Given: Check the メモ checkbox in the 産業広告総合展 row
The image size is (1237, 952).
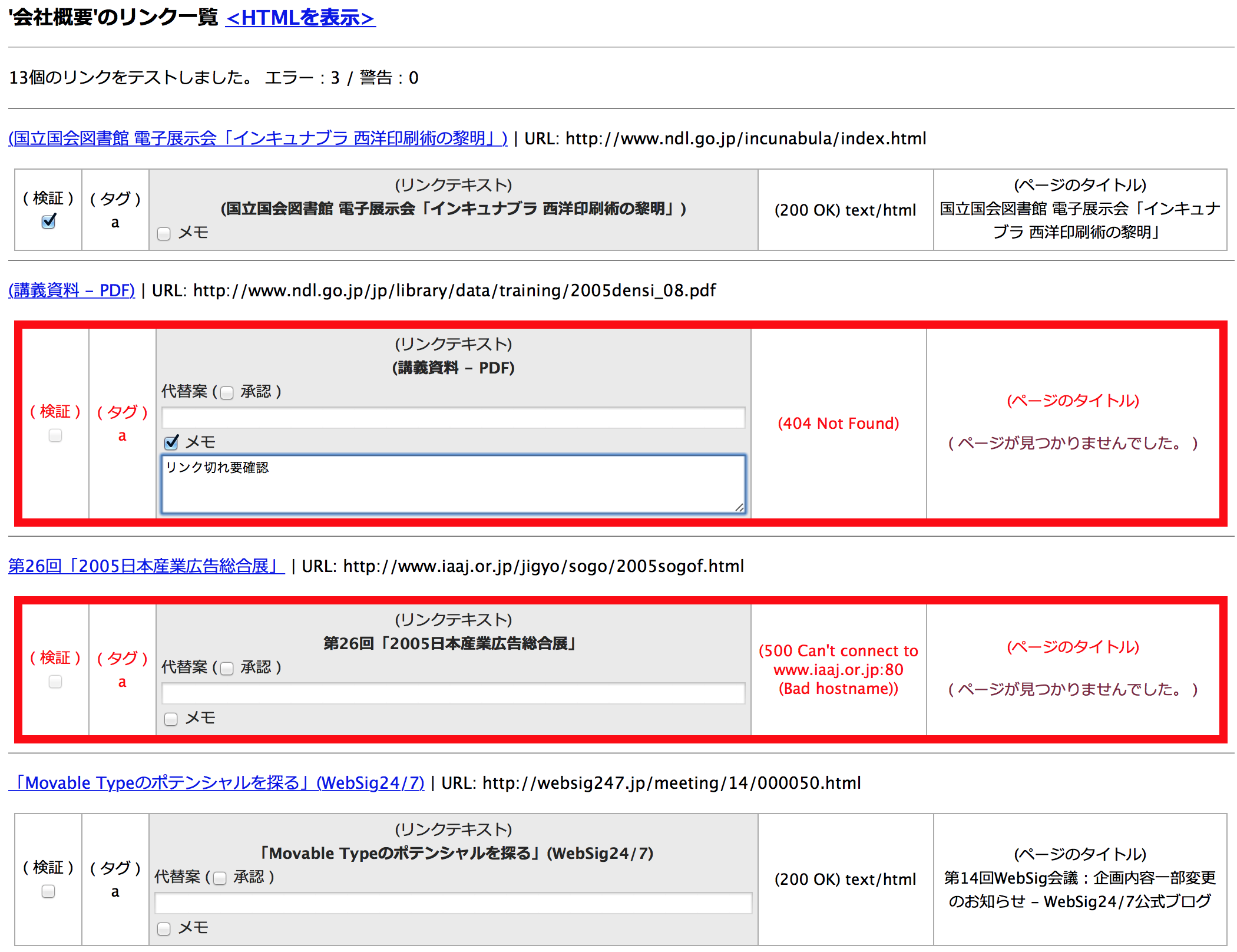Looking at the screenshot, I should [171, 719].
